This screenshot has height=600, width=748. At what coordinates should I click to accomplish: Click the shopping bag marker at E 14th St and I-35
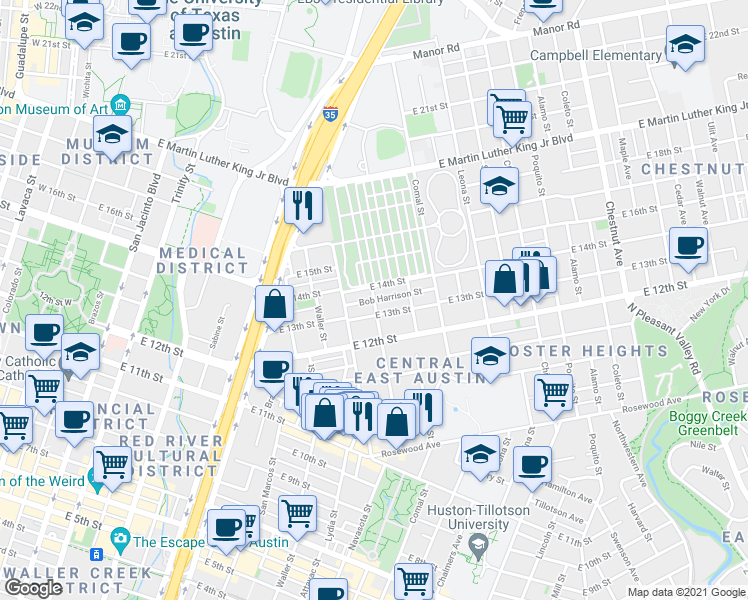click(274, 304)
